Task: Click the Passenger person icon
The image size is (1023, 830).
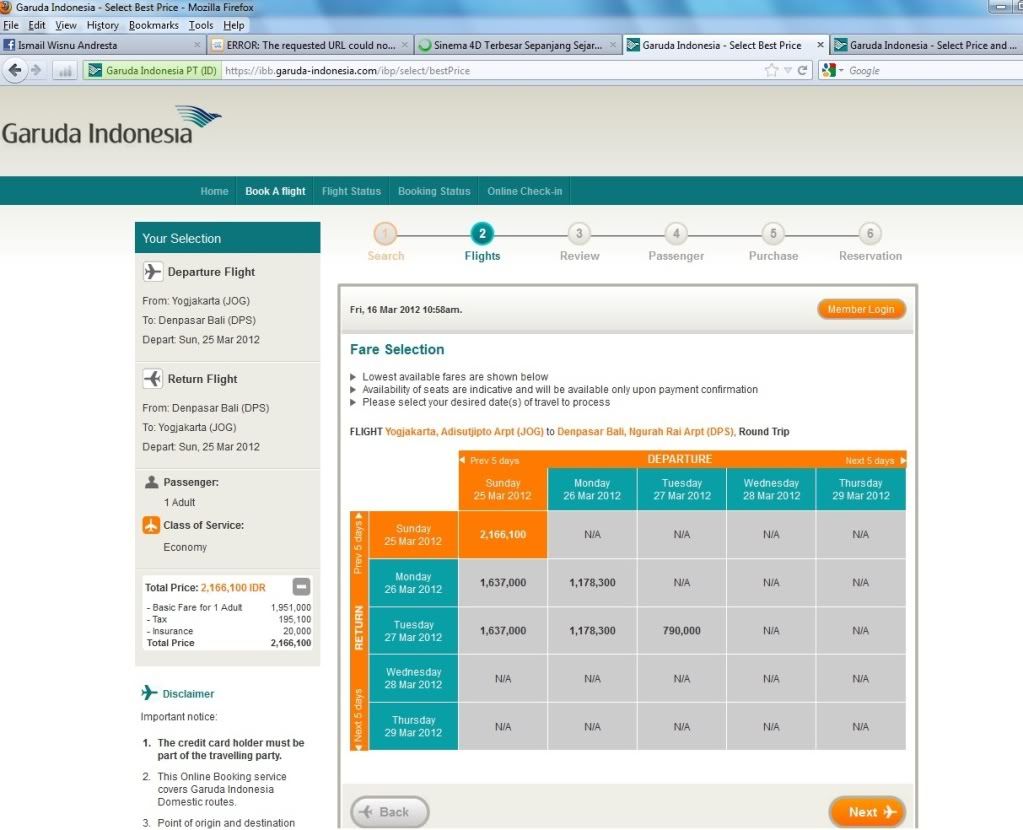Action: tap(151, 482)
